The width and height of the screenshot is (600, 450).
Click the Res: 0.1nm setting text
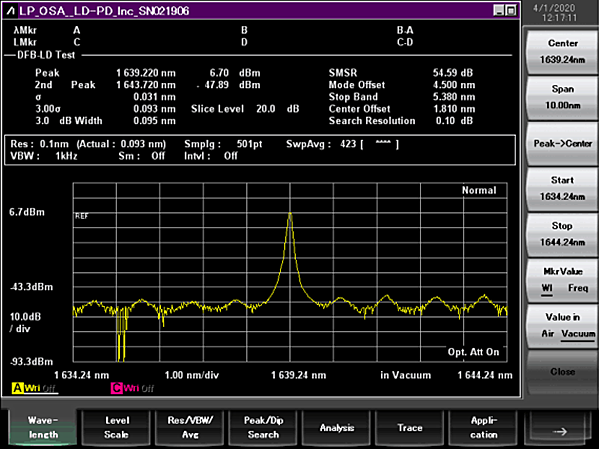tap(39, 144)
